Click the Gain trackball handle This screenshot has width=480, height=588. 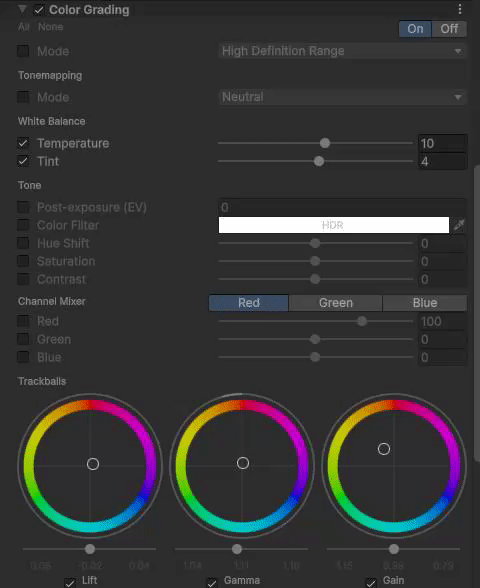384,449
